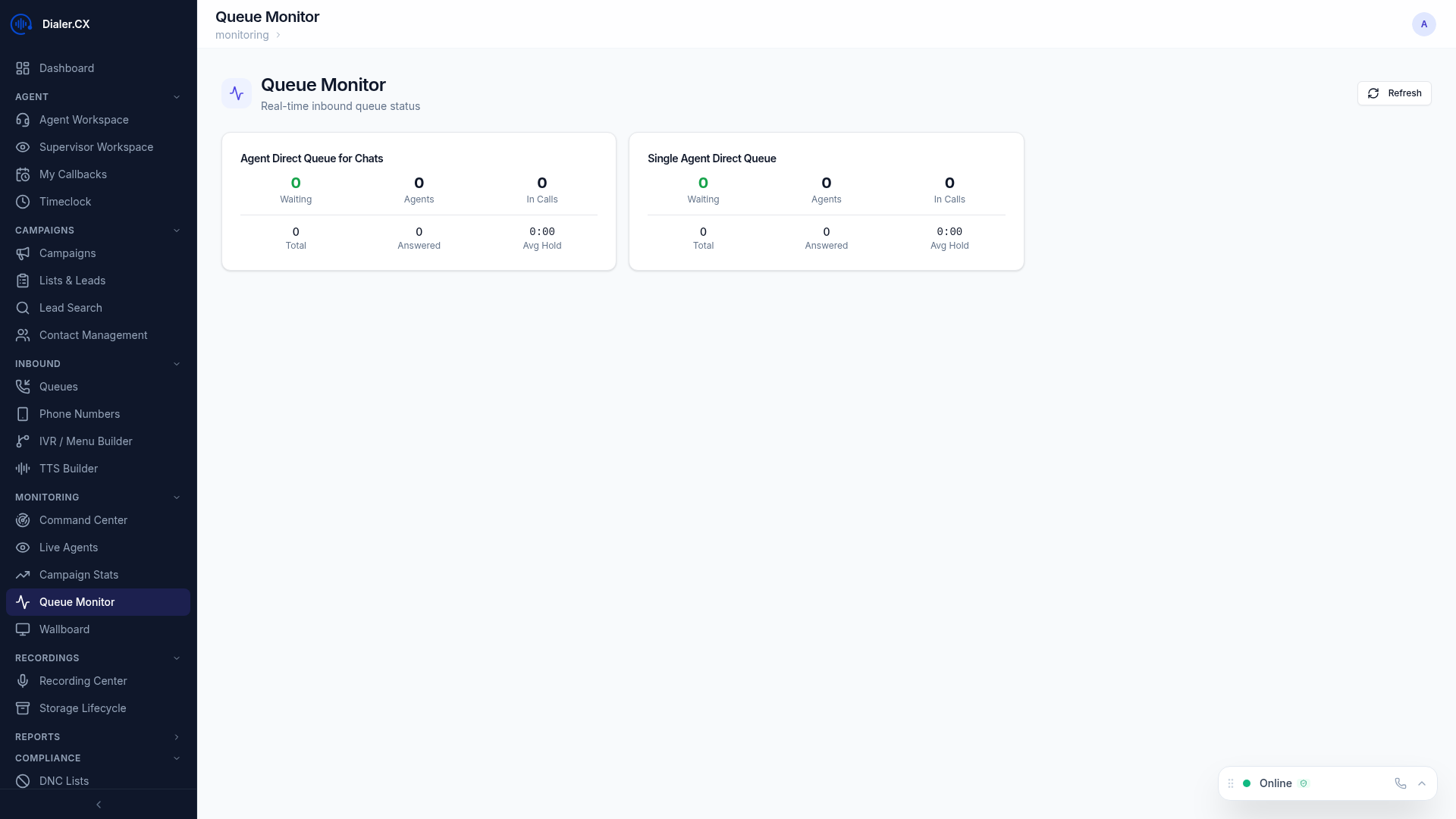
Task: Collapse the status widget with the chevron
Action: (x=1422, y=783)
